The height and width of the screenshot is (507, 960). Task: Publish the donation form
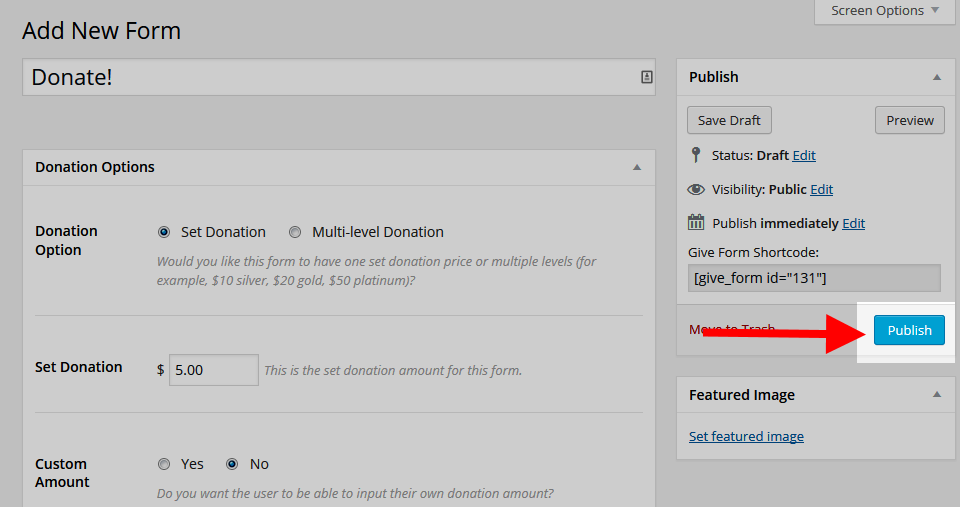[x=909, y=330]
